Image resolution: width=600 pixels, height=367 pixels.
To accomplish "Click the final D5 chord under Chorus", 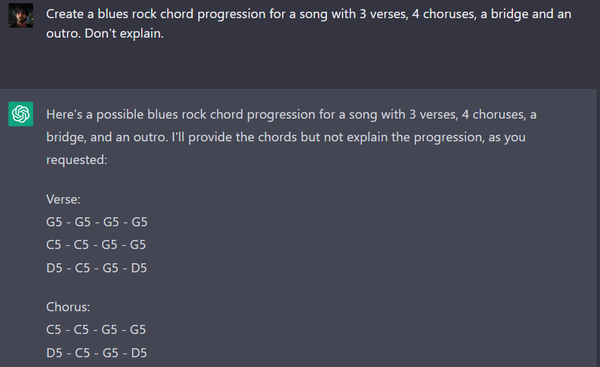I will pos(139,353).
